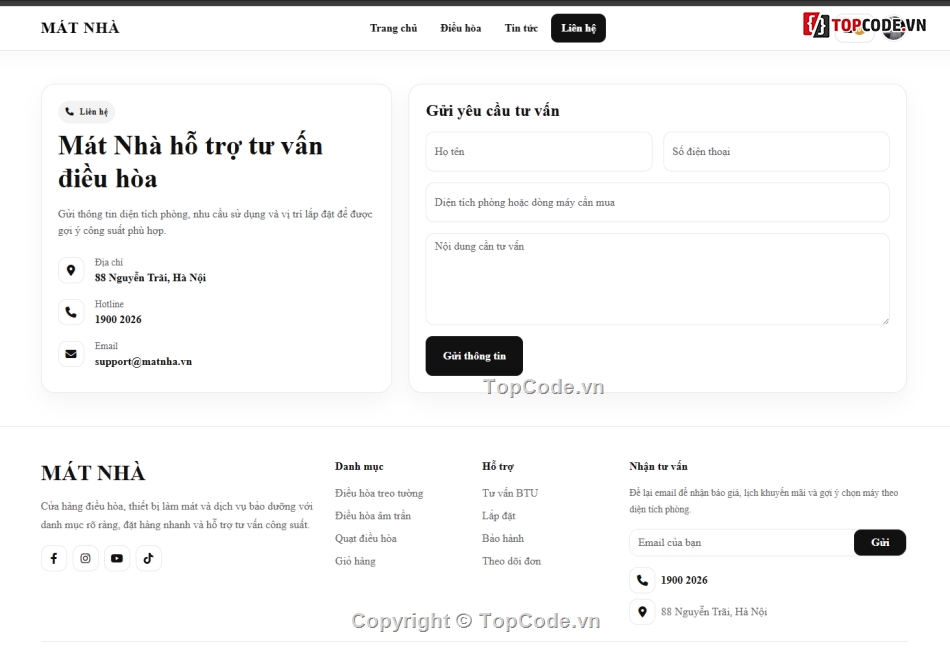Focus the Diện tích phòng input field
This screenshot has width=950, height=653.
pyautogui.click(x=657, y=202)
